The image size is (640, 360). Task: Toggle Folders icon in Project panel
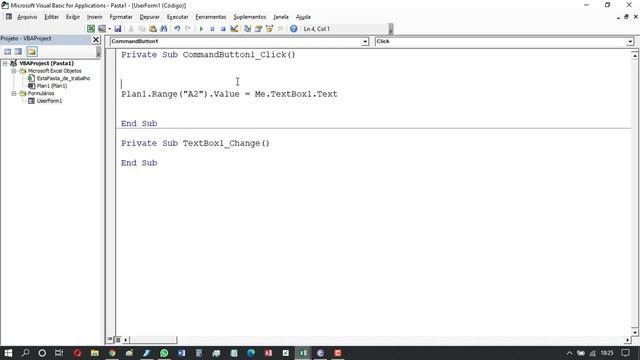(32, 51)
